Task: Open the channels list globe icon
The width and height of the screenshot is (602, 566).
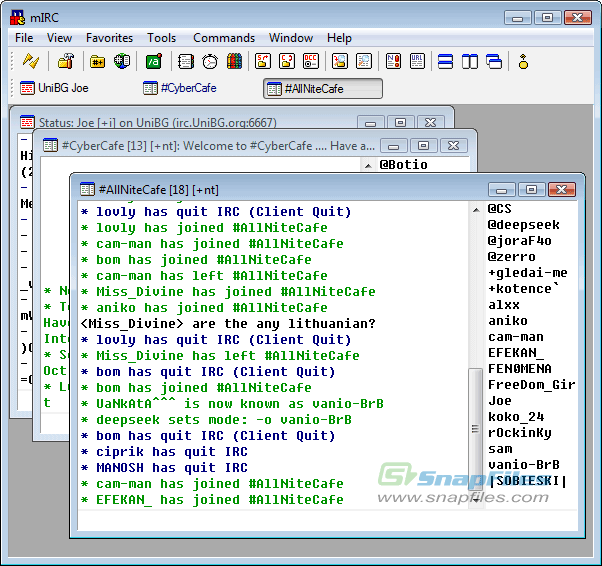Action: [122, 61]
